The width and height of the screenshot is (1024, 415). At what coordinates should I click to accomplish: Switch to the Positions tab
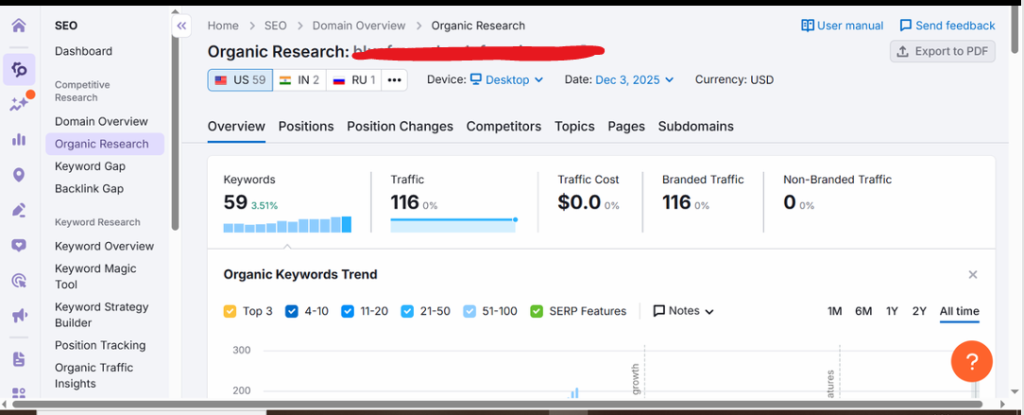tap(306, 126)
